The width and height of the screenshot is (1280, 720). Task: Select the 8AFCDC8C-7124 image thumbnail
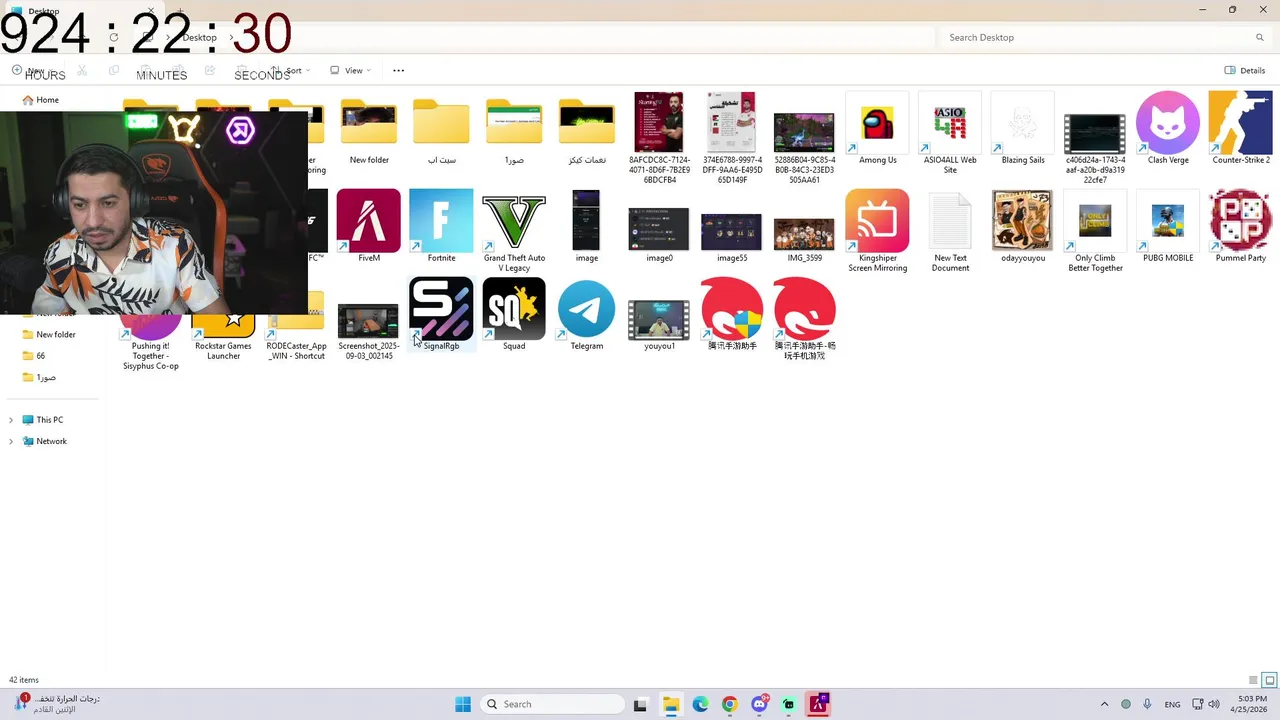tap(659, 122)
